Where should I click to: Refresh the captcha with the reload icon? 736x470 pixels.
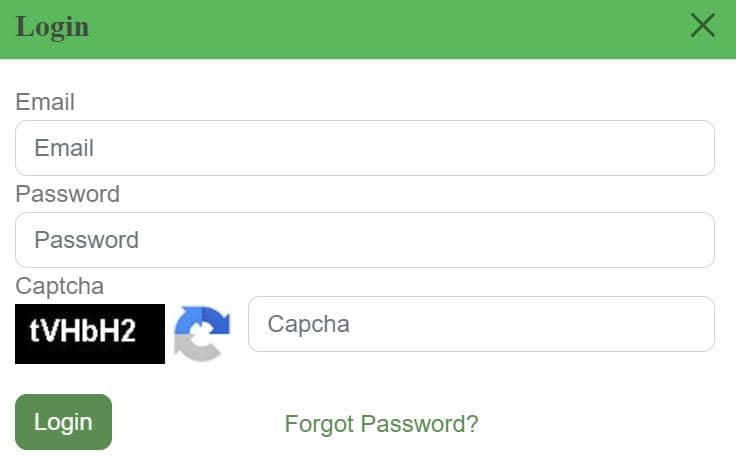[x=202, y=333]
